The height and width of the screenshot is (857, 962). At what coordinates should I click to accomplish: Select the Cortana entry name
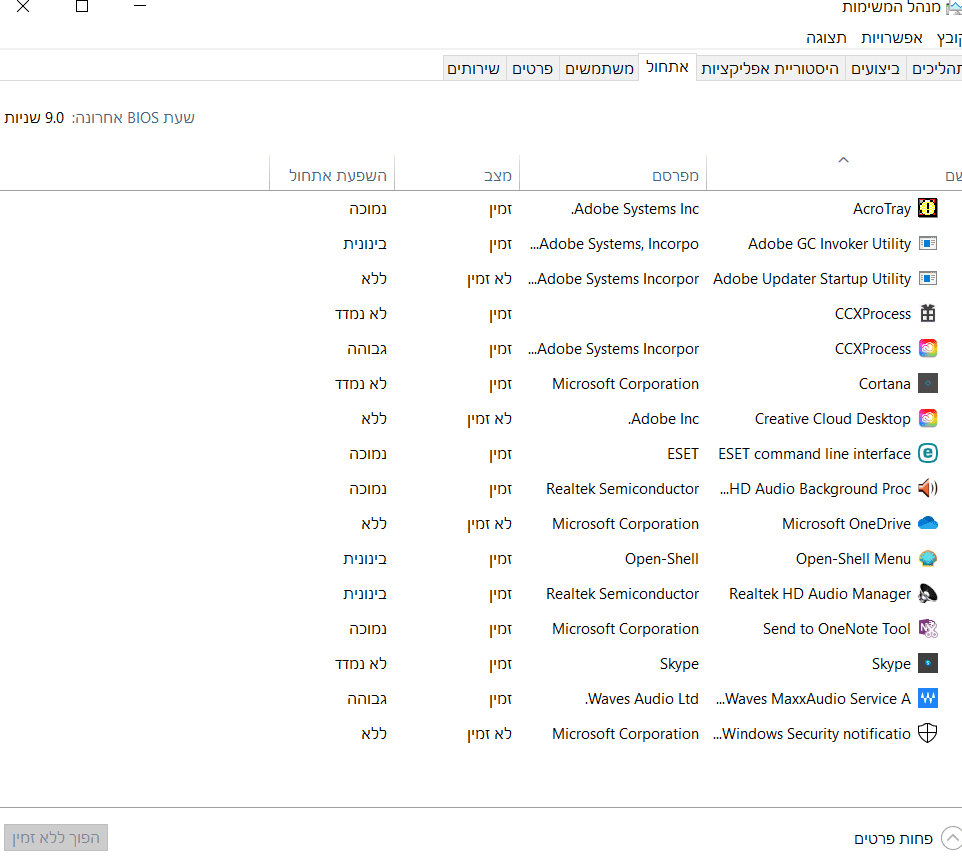click(x=885, y=384)
